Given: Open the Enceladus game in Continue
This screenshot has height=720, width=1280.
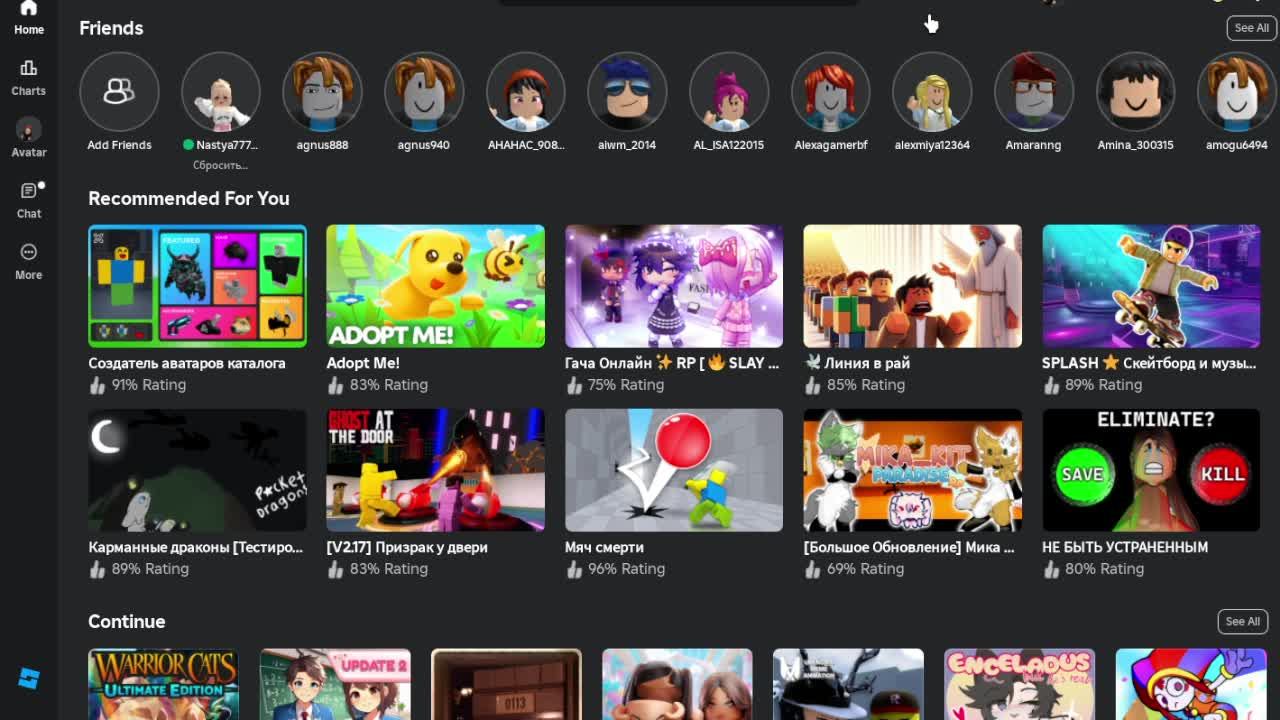Looking at the screenshot, I should click(x=1019, y=685).
